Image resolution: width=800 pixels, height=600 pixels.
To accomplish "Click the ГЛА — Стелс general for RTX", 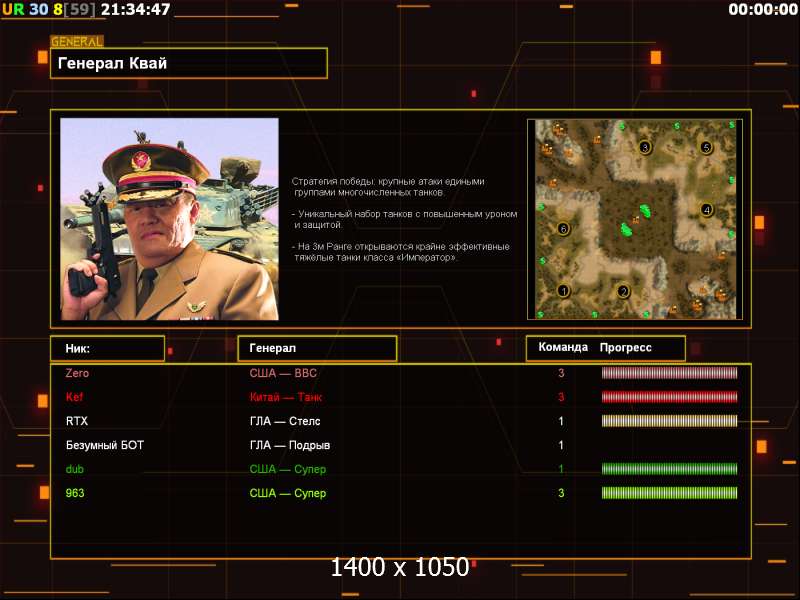I will tap(285, 421).
